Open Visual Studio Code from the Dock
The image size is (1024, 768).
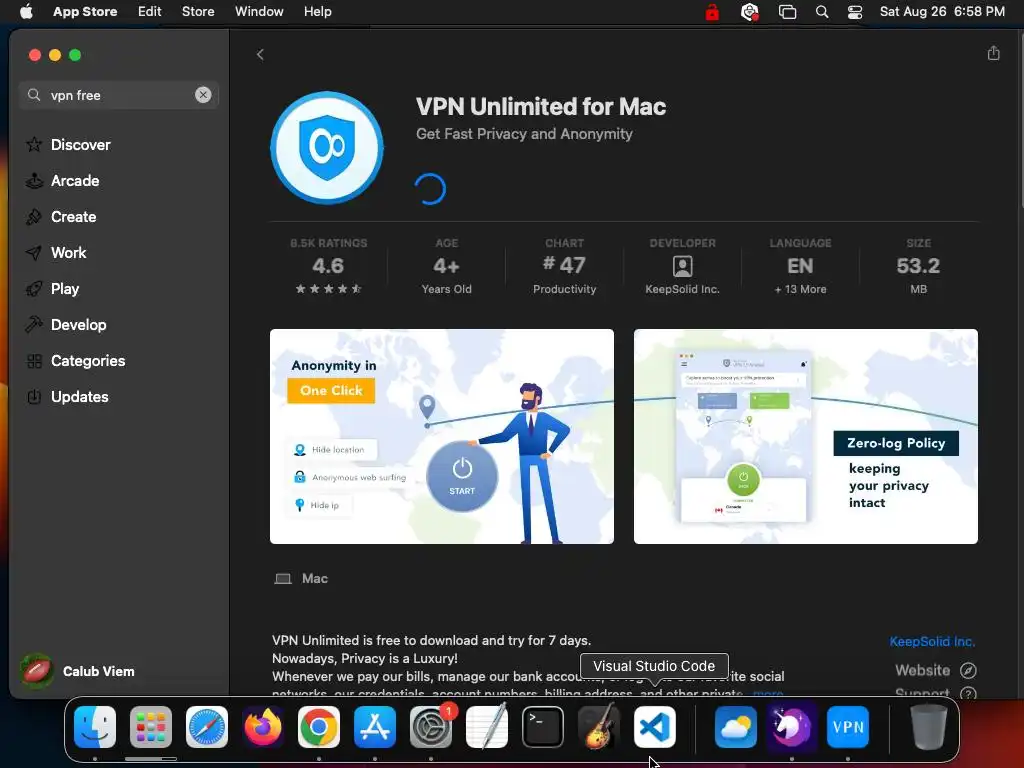point(654,727)
